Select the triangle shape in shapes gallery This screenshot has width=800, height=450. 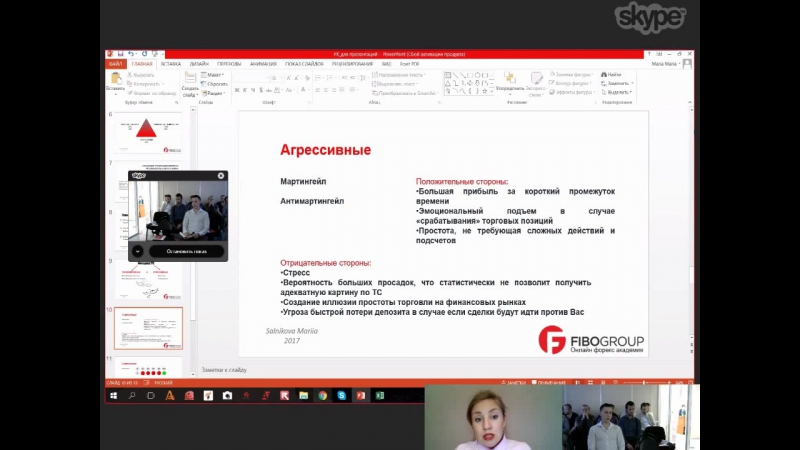(448, 83)
